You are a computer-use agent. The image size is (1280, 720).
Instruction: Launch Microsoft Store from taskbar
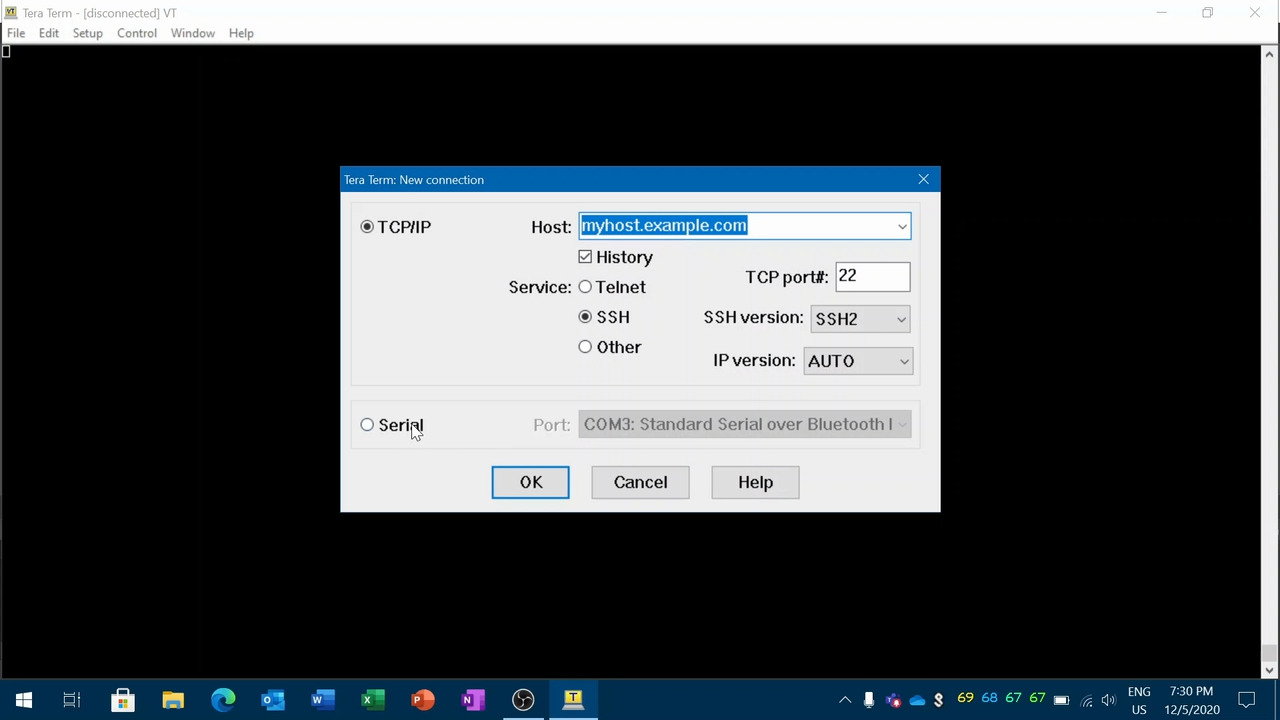(122, 700)
